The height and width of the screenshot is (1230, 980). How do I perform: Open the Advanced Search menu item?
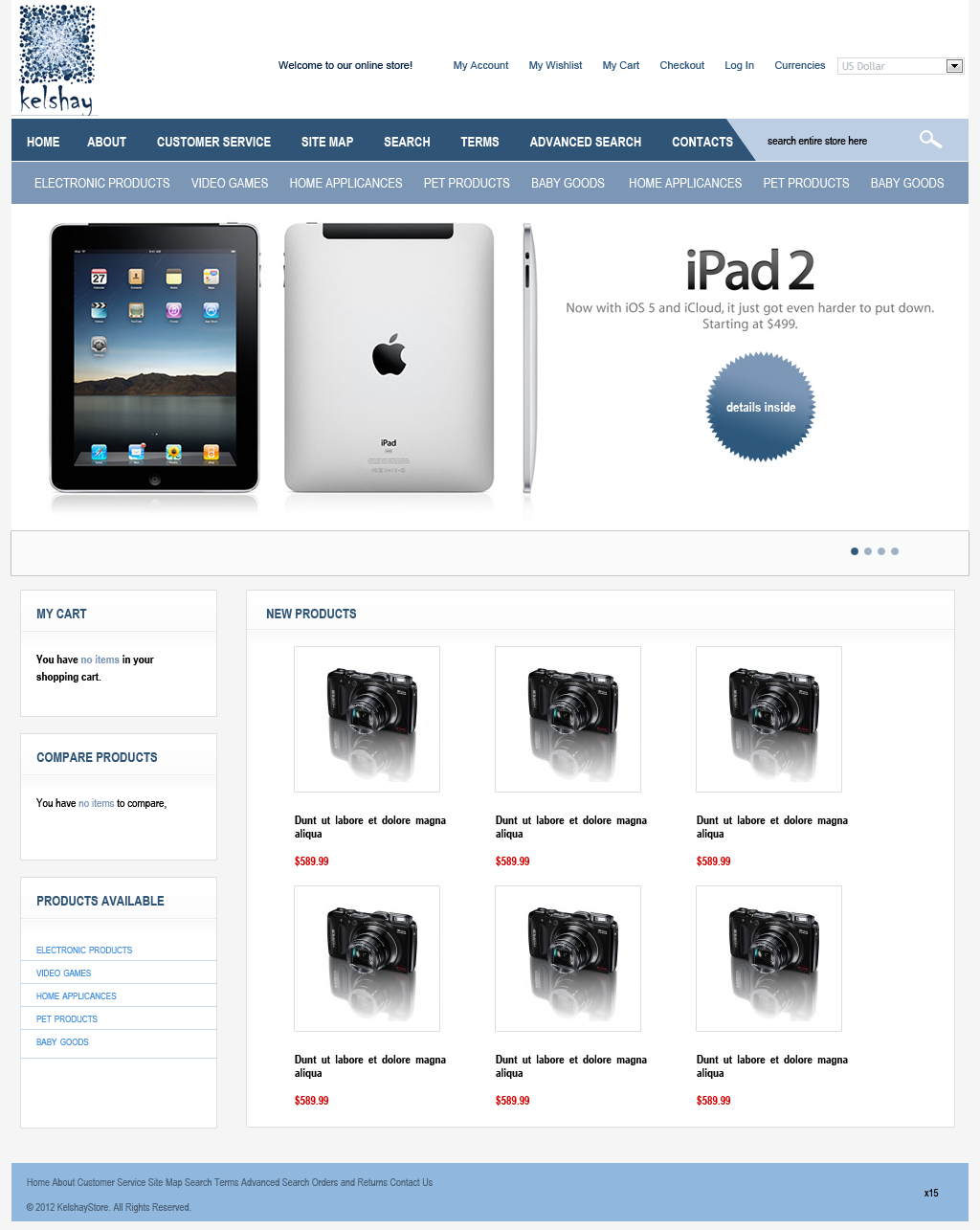[x=586, y=142]
